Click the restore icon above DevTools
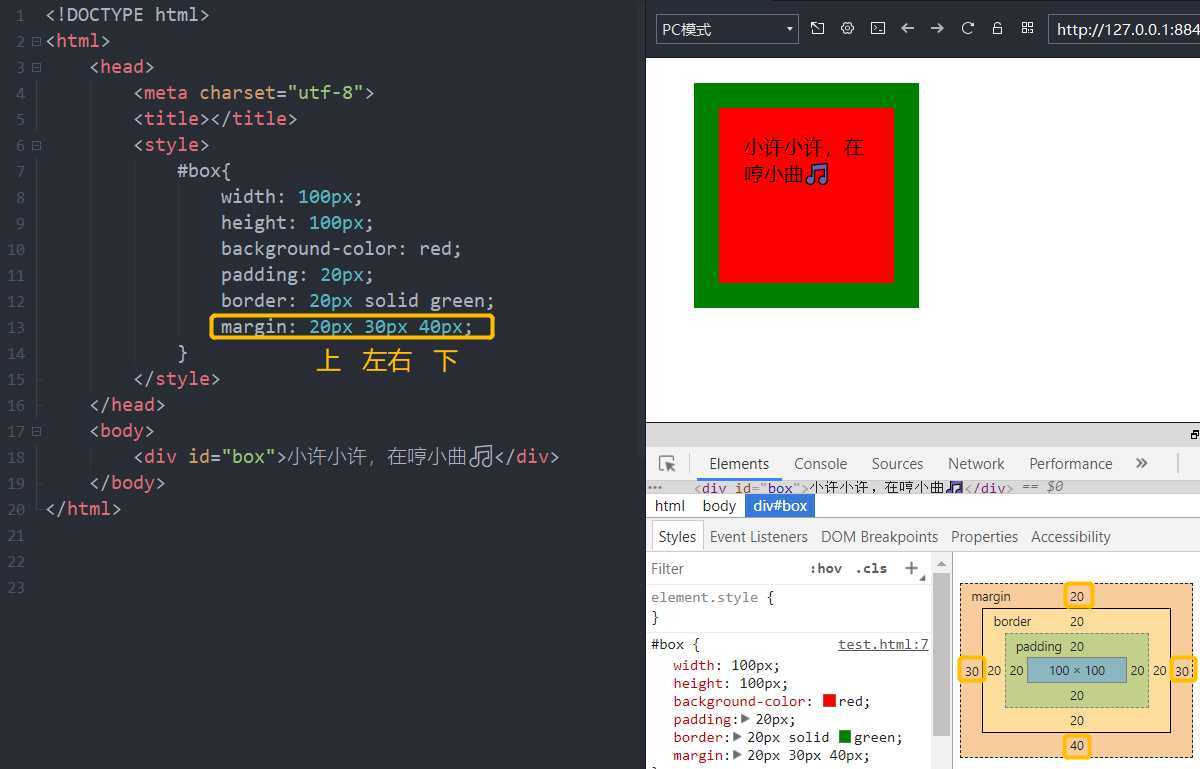 [x=1195, y=435]
